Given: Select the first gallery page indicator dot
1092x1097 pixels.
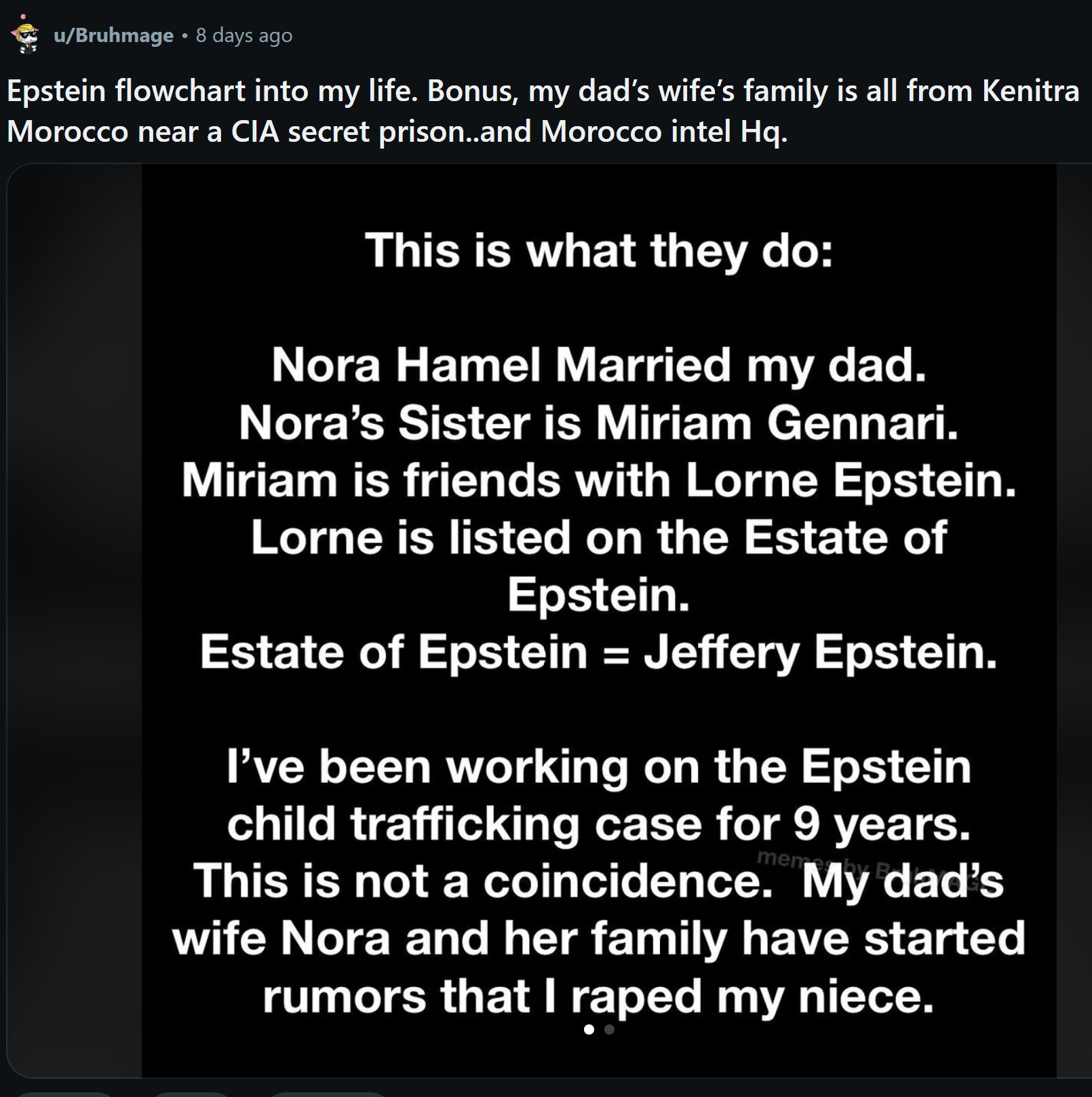Looking at the screenshot, I should coord(589,1030).
